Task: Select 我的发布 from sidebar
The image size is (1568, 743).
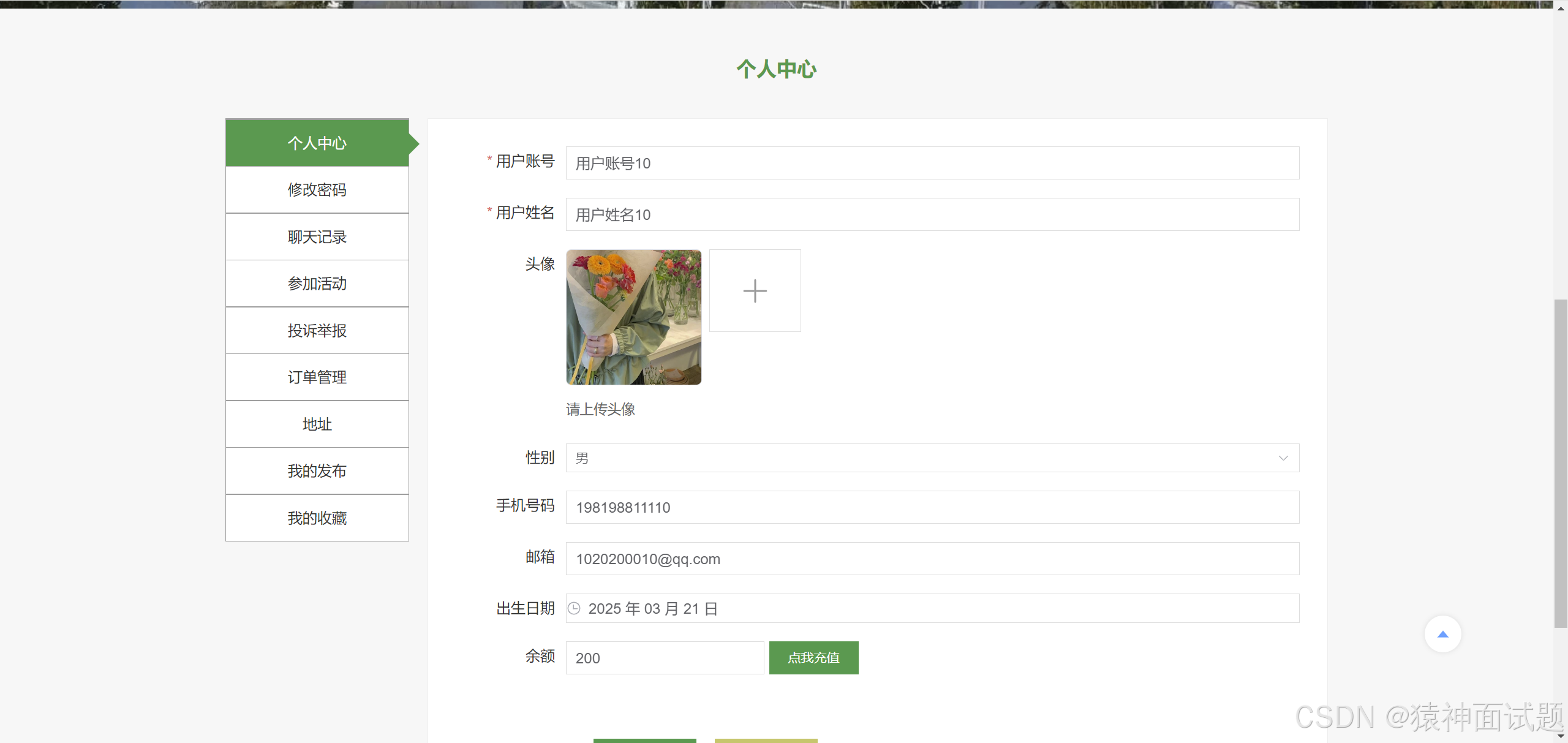Action: [317, 471]
